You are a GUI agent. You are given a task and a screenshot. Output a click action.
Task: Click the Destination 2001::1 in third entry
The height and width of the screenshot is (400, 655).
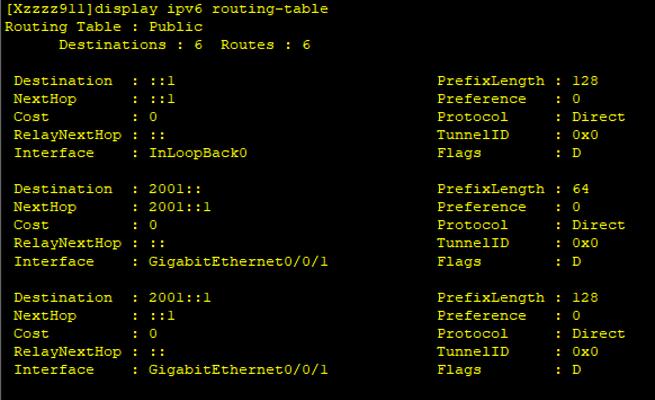point(180,297)
